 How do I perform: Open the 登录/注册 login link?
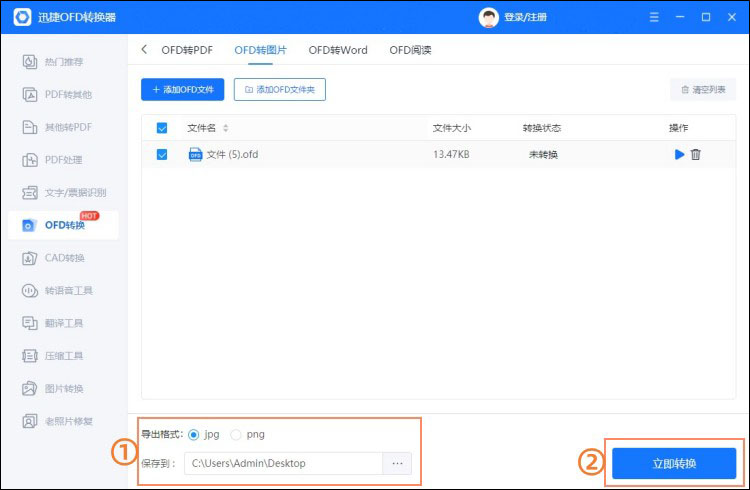point(525,18)
